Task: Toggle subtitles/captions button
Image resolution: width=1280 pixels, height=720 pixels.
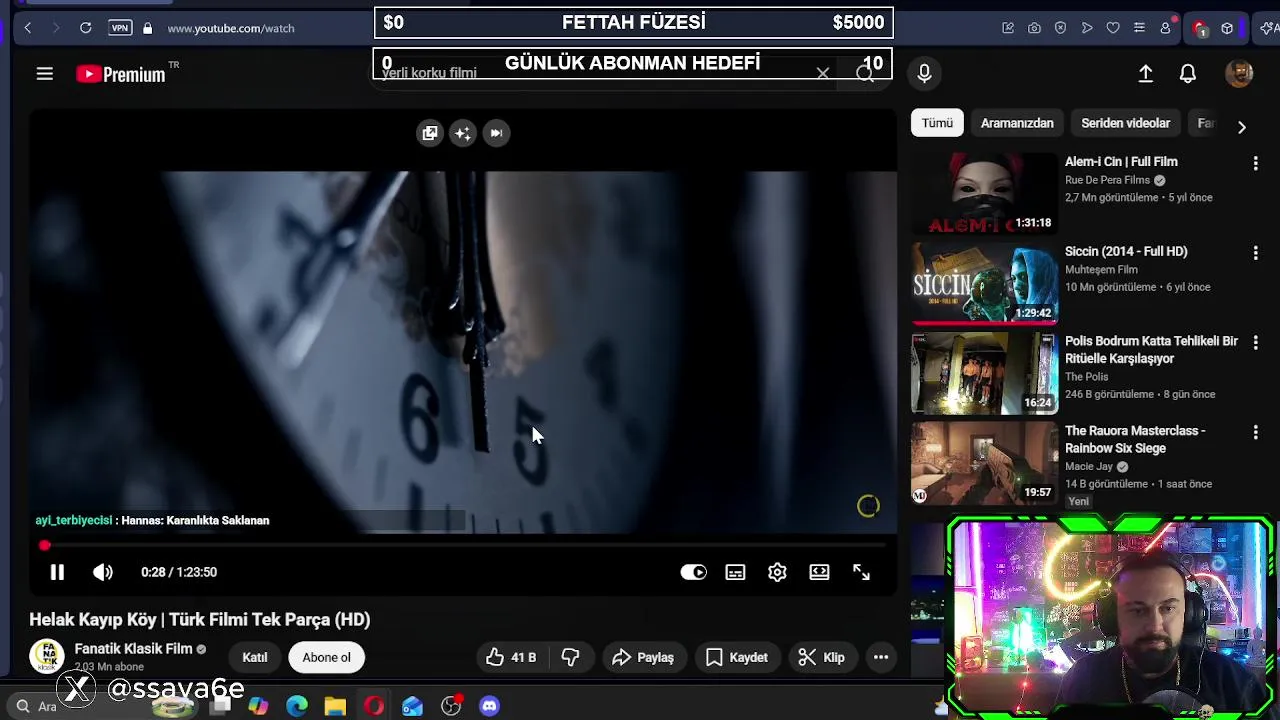Action: (735, 572)
